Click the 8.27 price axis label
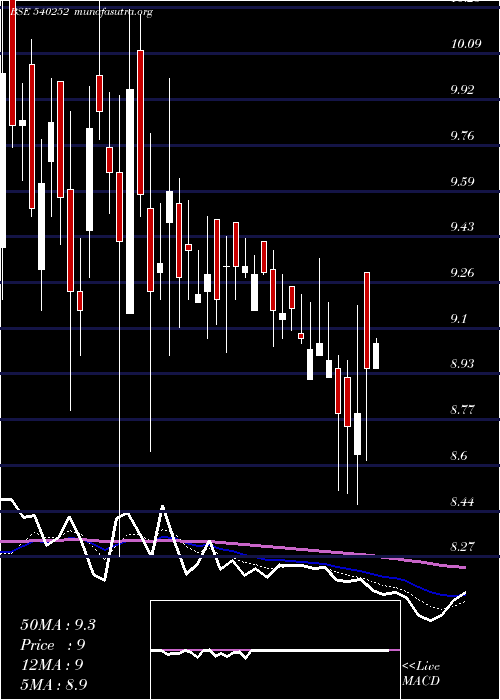This screenshot has width=500, height=700. click(x=462, y=547)
